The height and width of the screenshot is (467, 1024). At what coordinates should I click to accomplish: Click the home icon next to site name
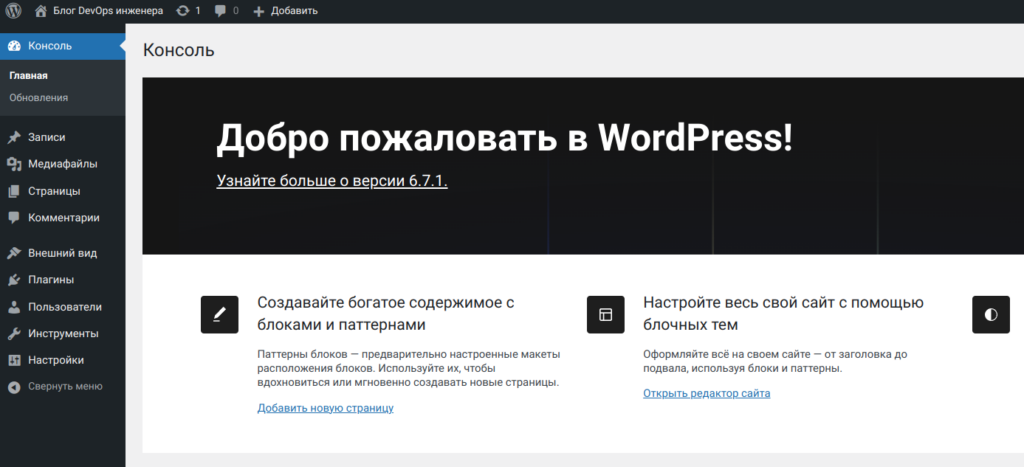pyautogui.click(x=41, y=11)
